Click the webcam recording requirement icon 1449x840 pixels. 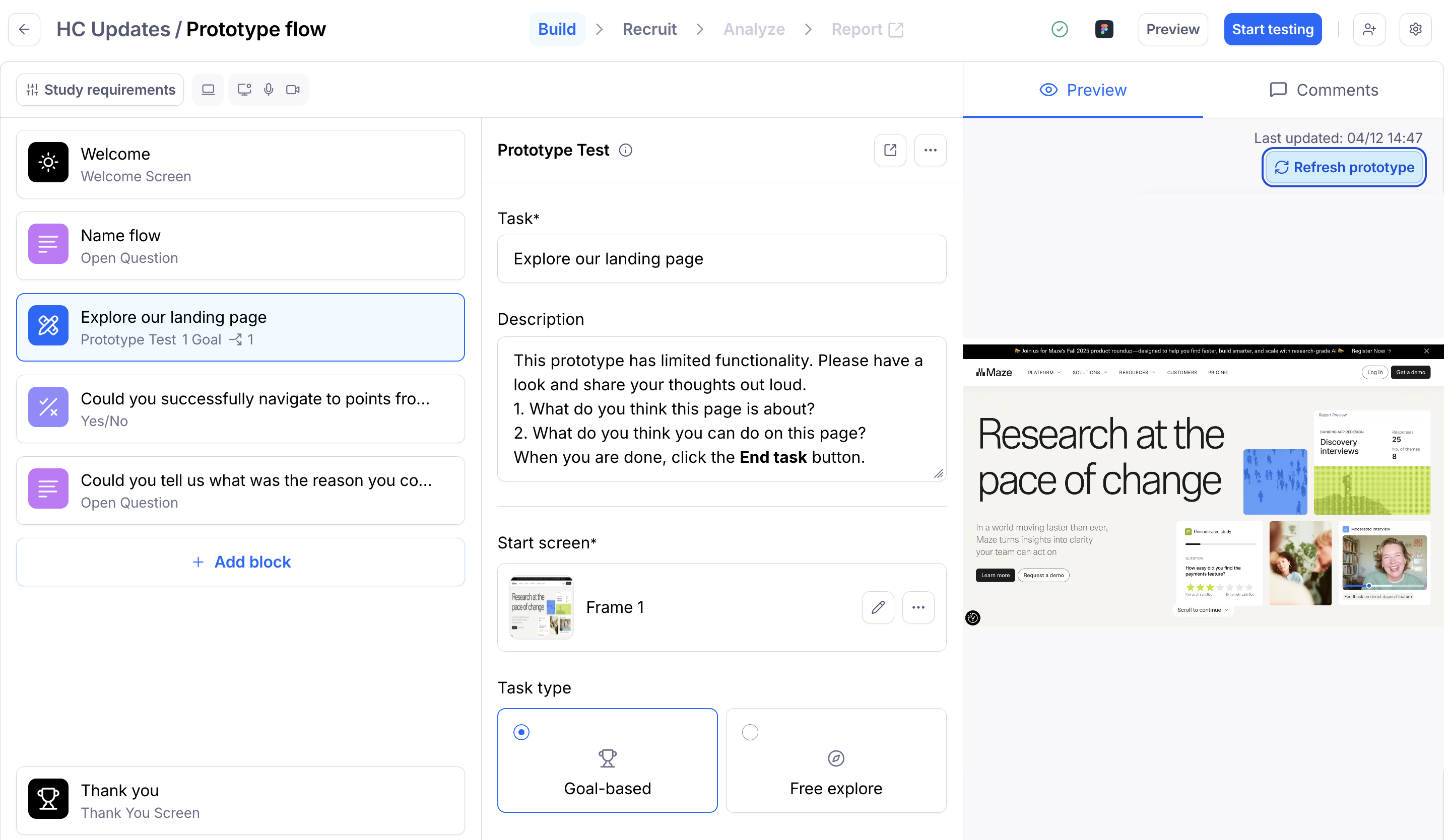[293, 90]
